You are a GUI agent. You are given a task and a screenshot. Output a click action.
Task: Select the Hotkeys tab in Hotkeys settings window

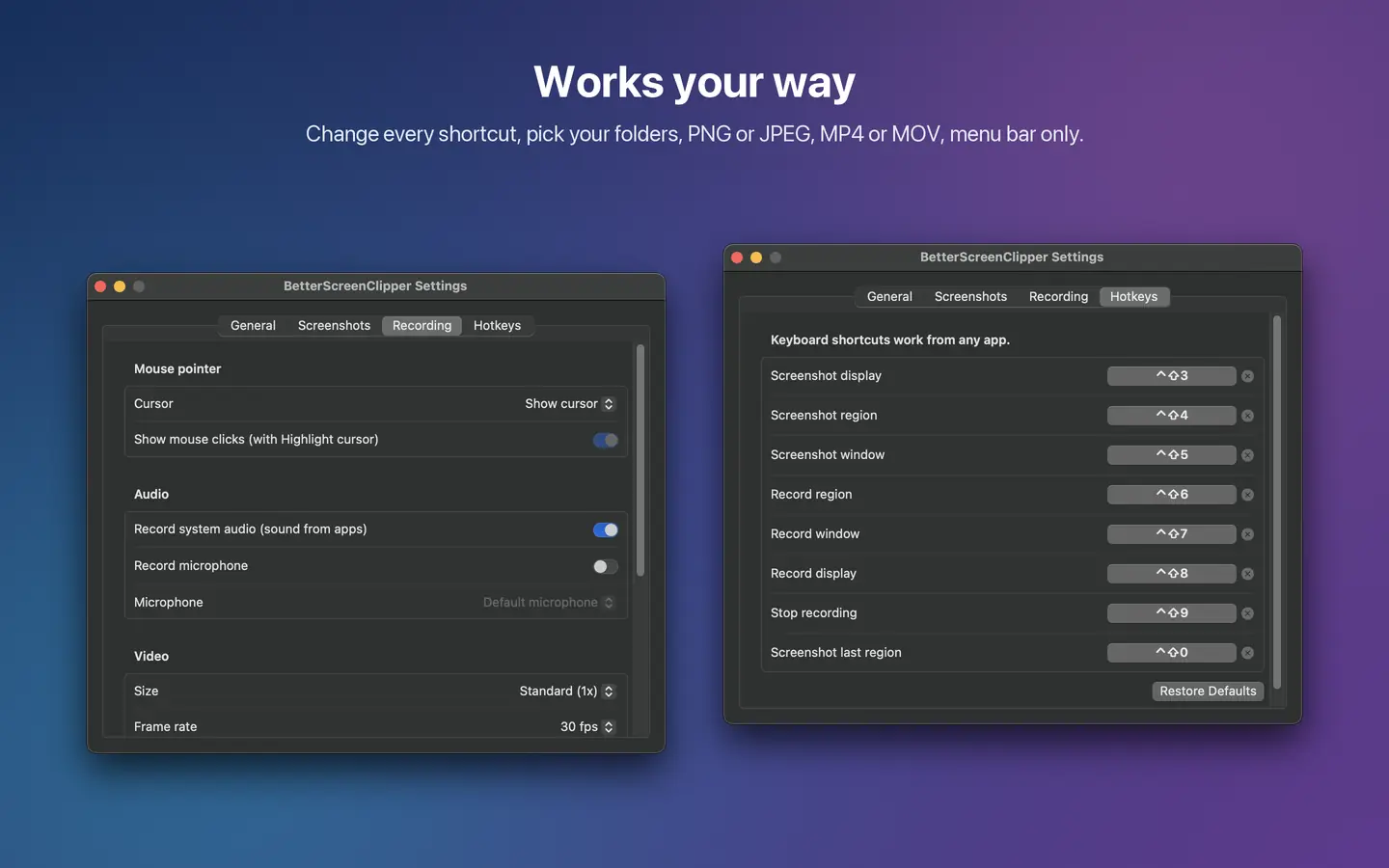tap(1133, 297)
